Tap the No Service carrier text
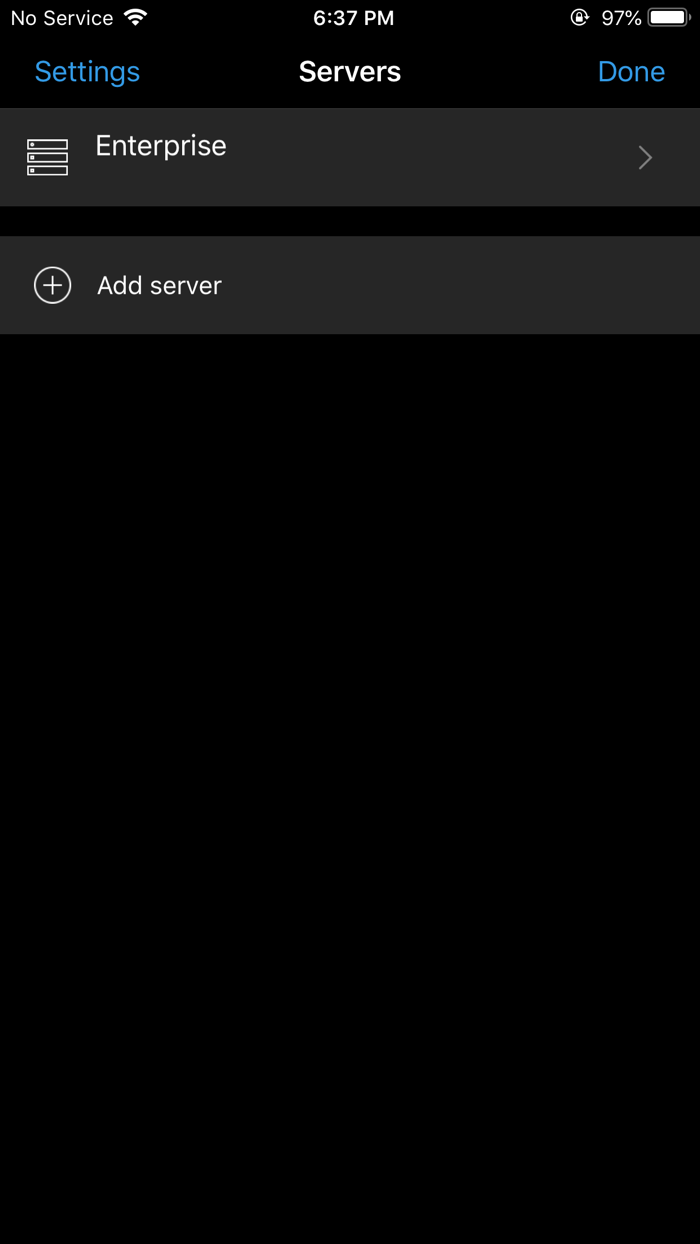 point(62,18)
